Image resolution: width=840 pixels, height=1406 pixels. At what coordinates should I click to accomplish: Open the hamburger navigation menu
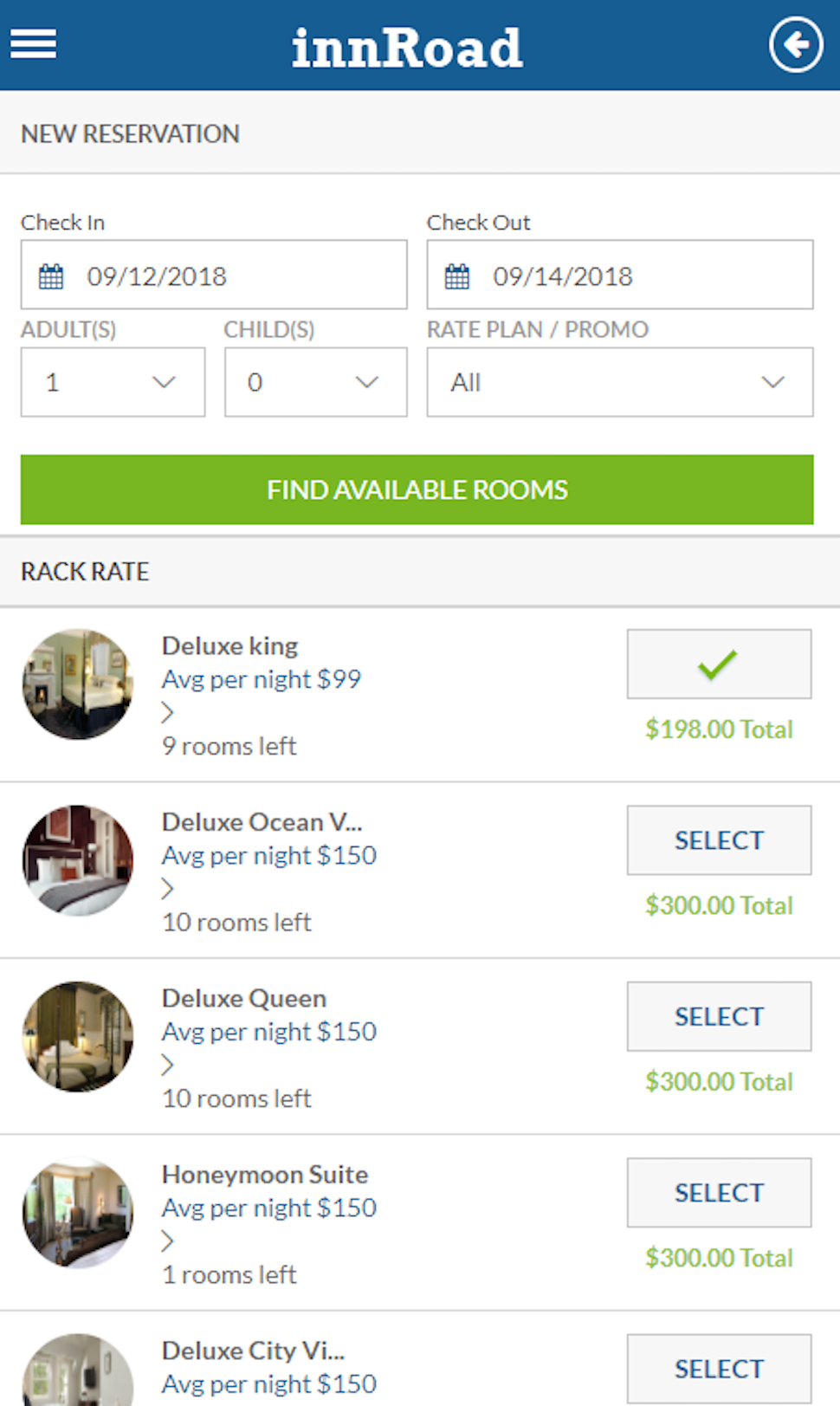pos(34,44)
